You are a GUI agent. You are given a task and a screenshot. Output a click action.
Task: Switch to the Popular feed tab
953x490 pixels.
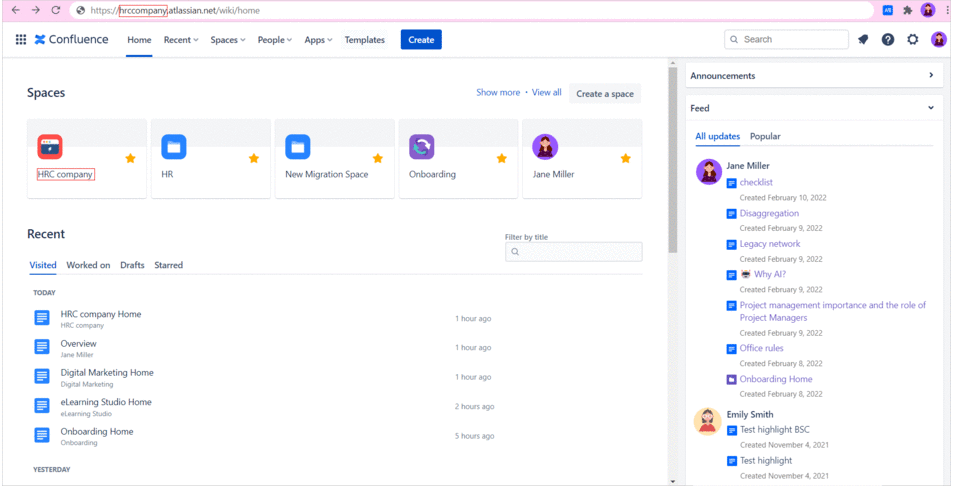[x=765, y=136]
